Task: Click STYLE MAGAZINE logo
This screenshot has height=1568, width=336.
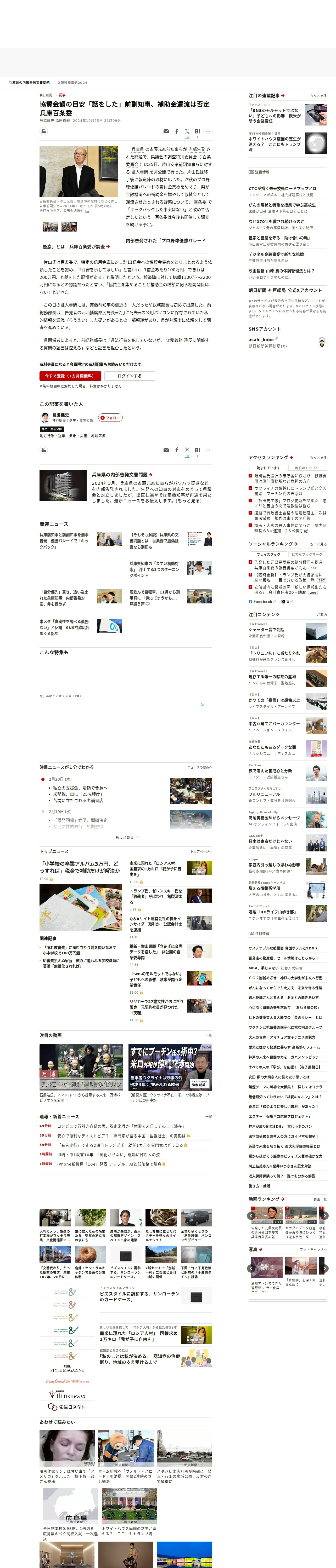Action: coord(66,1369)
